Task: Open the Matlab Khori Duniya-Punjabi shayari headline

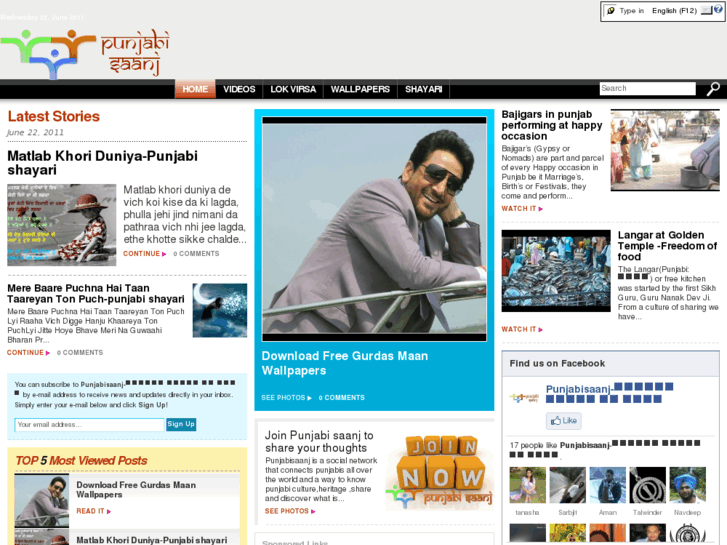Action: point(102,163)
